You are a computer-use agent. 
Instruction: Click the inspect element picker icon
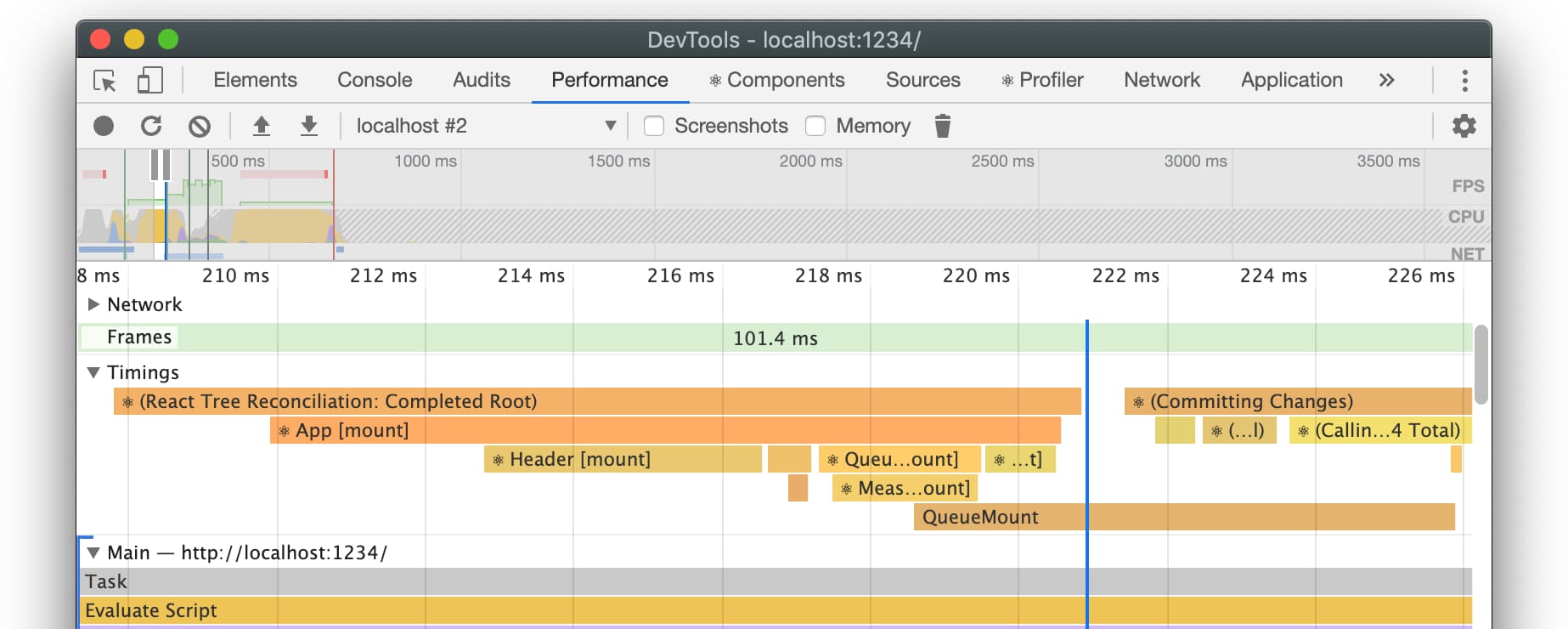coord(104,81)
